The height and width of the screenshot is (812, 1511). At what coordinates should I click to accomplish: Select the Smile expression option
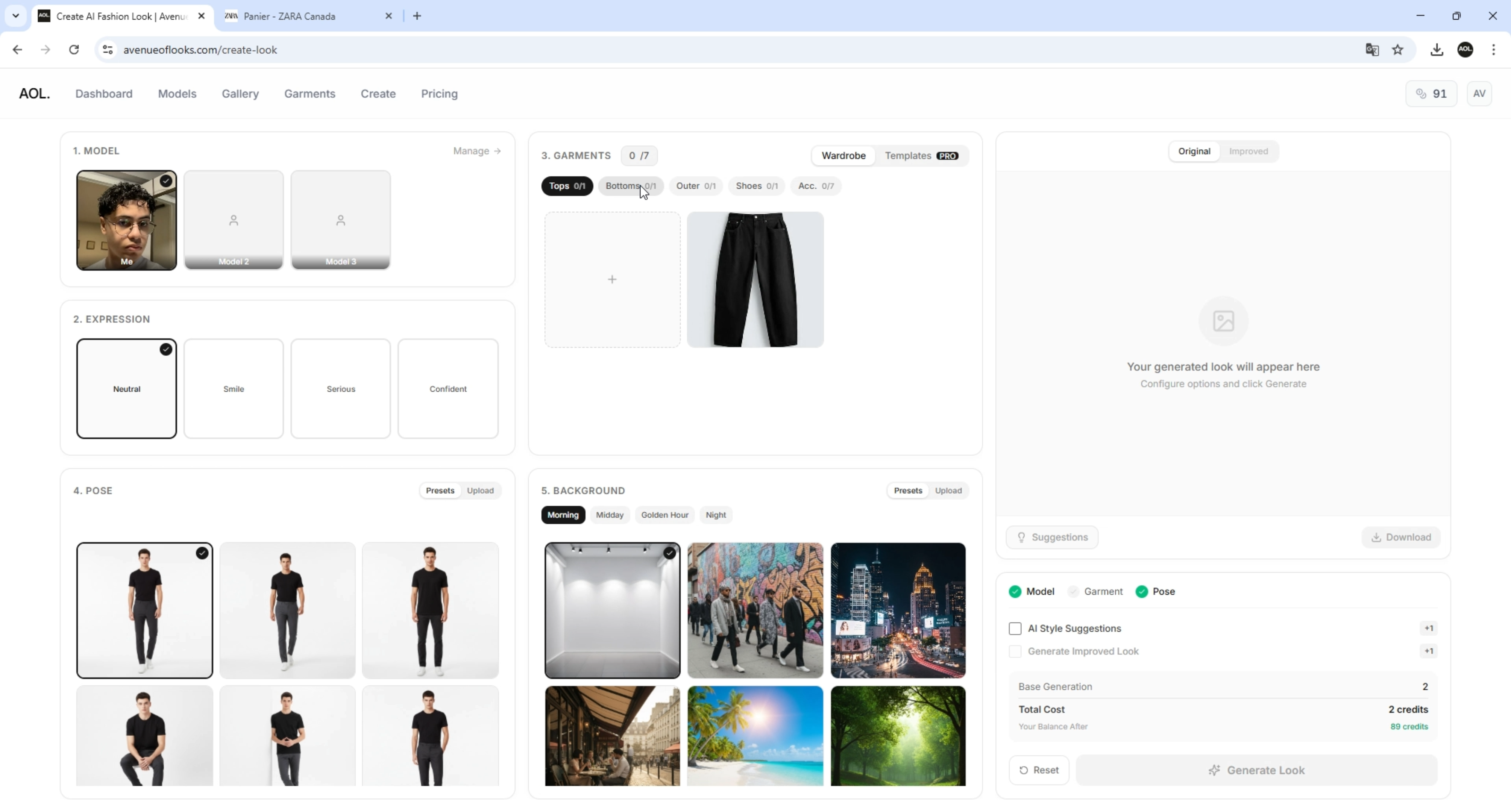234,389
